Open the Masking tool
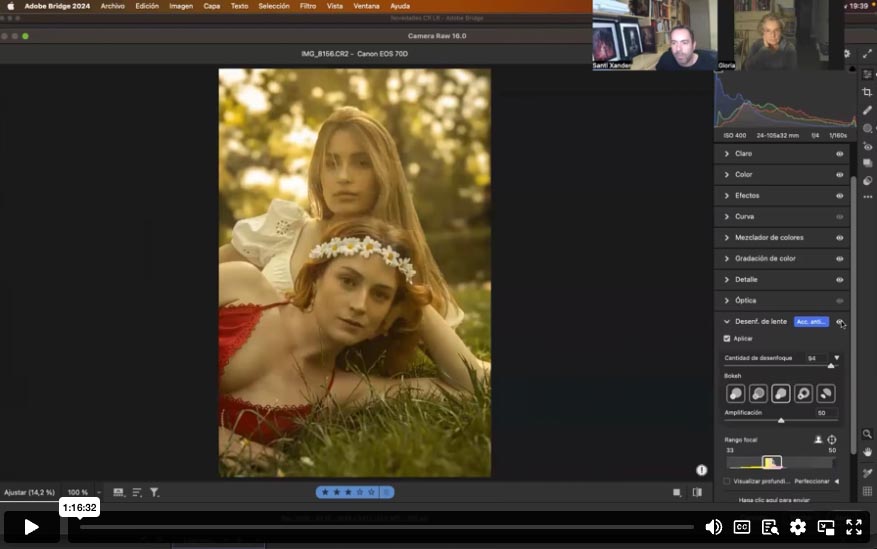The width and height of the screenshot is (877, 549). [x=867, y=128]
